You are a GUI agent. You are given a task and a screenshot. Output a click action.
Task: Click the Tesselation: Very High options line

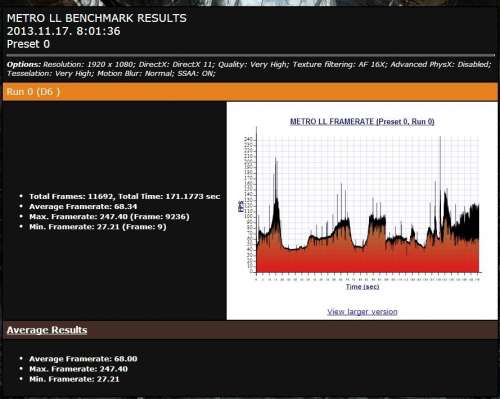click(111, 73)
